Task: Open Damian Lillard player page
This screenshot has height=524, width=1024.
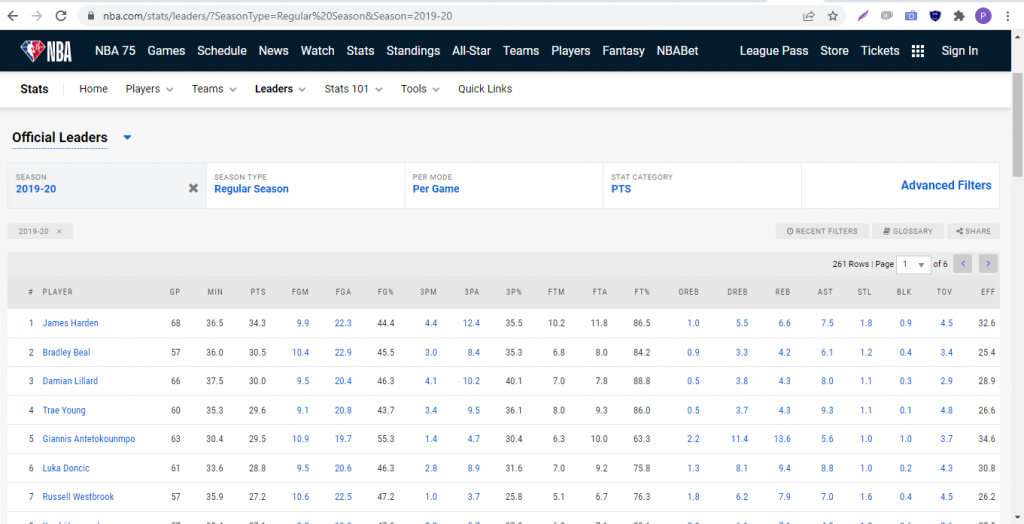Action: [71, 381]
